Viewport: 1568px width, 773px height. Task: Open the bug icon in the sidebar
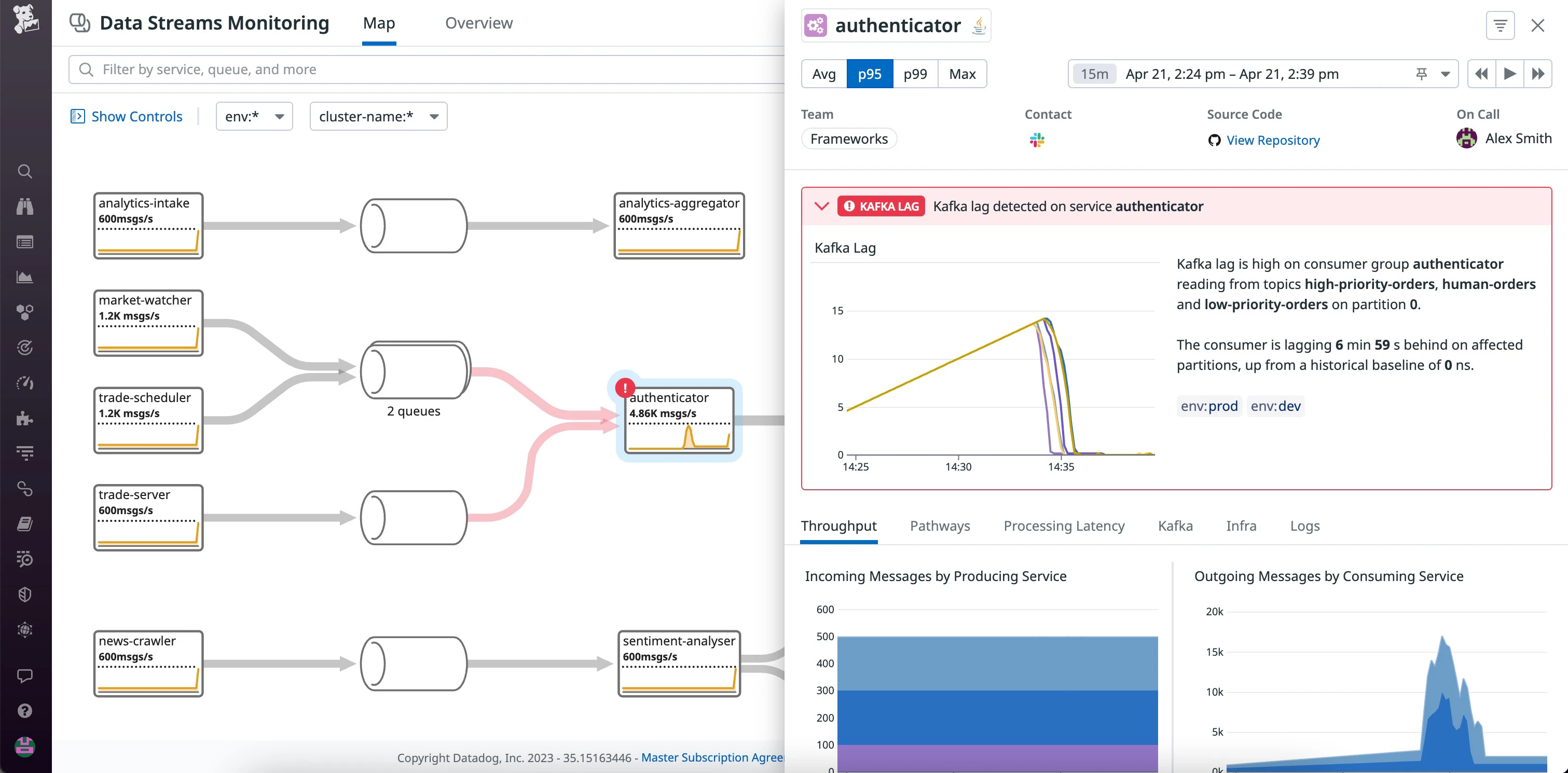point(25,630)
